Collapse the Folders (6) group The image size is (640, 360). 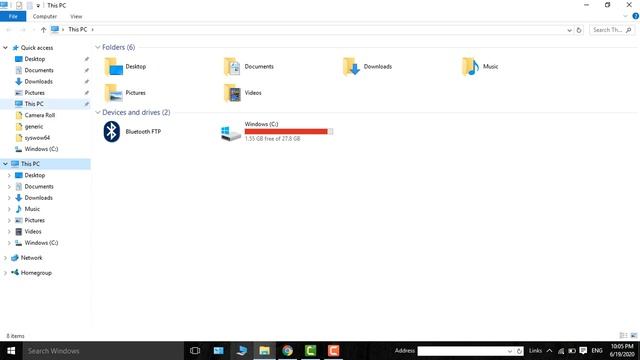[98, 47]
